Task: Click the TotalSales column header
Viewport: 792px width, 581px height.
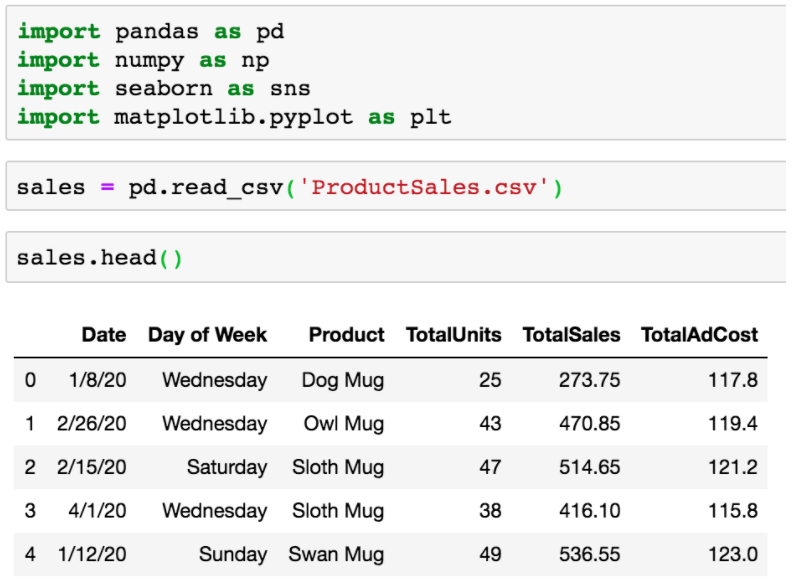Action: click(x=571, y=334)
